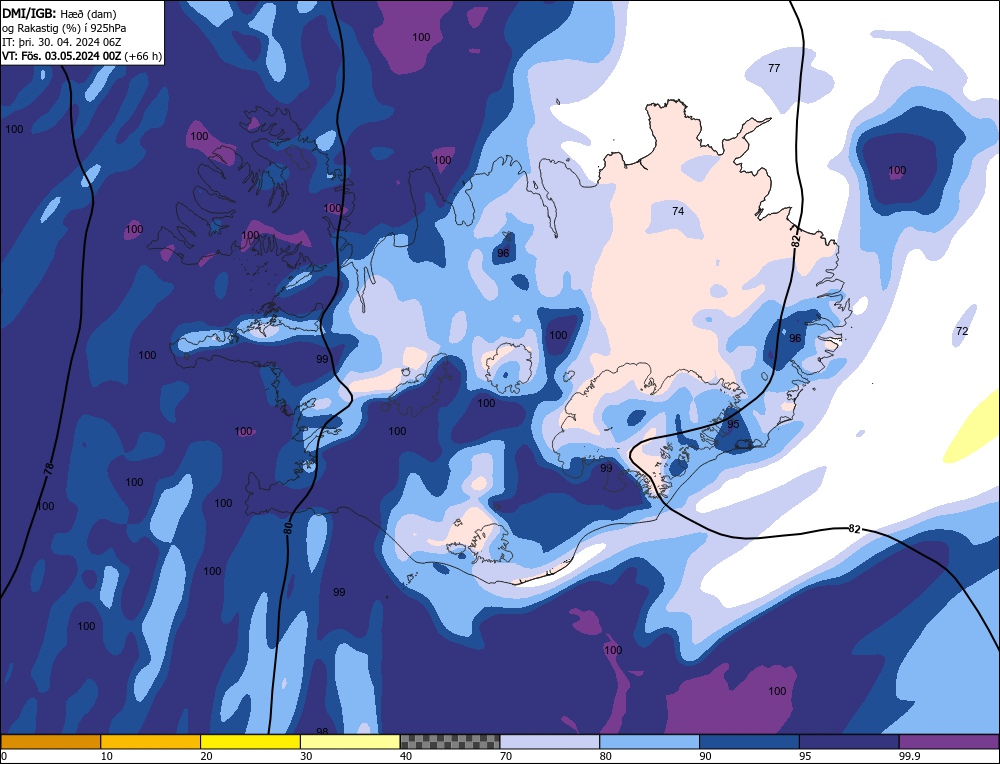Click the 'DMI/IGB: Hæð (dam)' title line

[x=60, y=15]
